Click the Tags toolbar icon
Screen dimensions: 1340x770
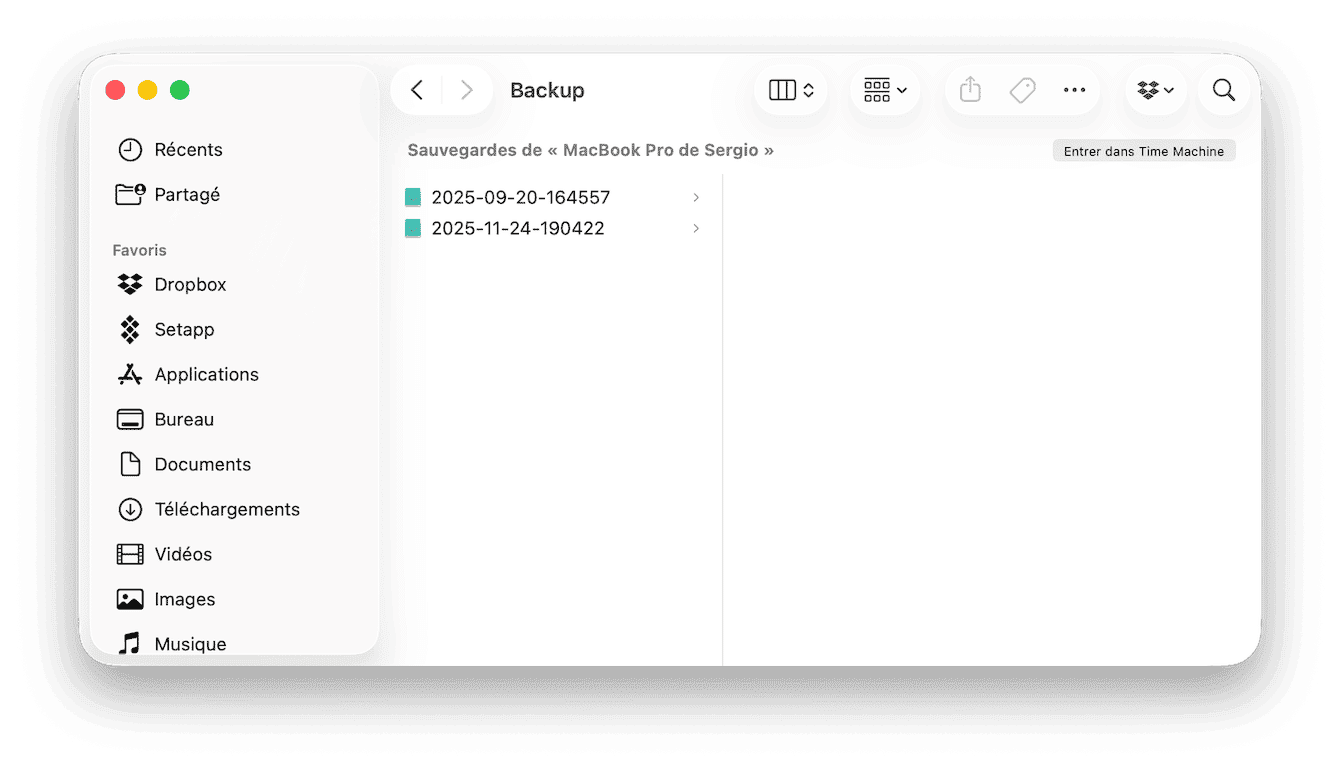pyautogui.click(x=1022, y=90)
